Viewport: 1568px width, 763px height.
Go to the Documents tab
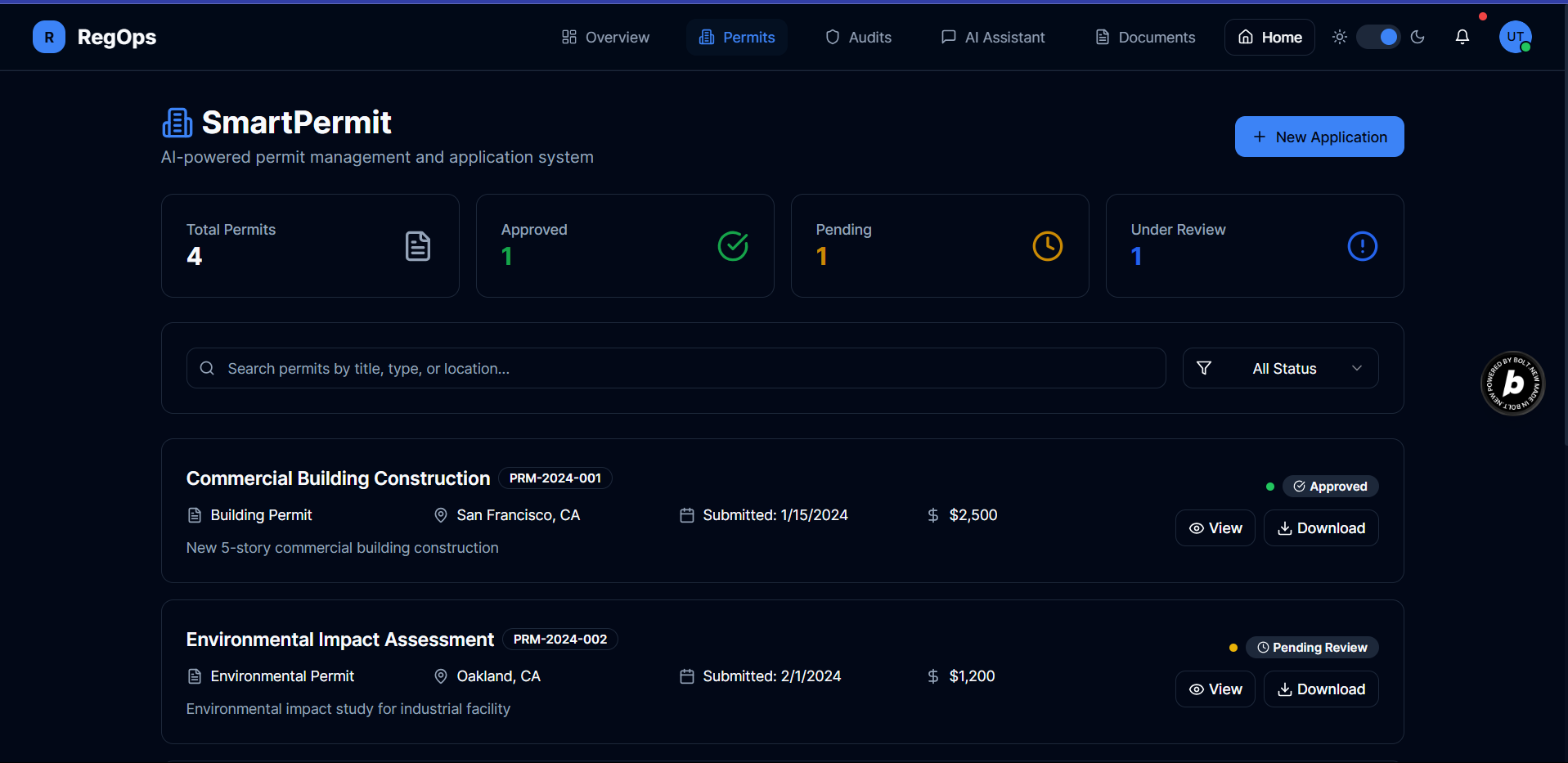[x=1145, y=37]
